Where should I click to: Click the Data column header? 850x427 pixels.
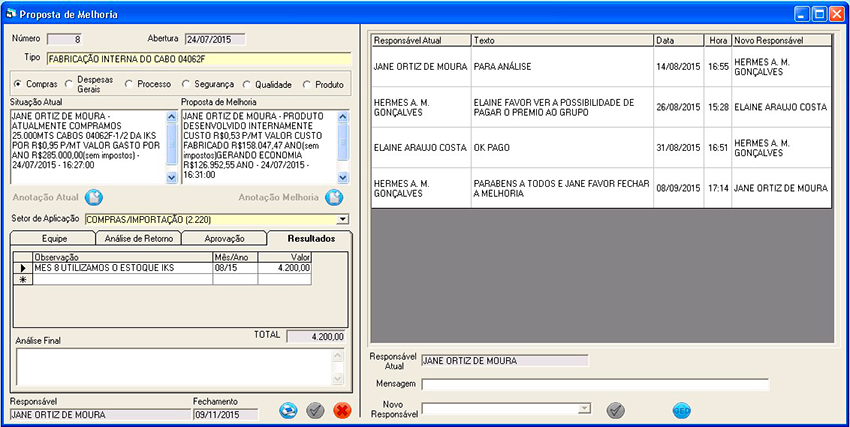pos(678,41)
